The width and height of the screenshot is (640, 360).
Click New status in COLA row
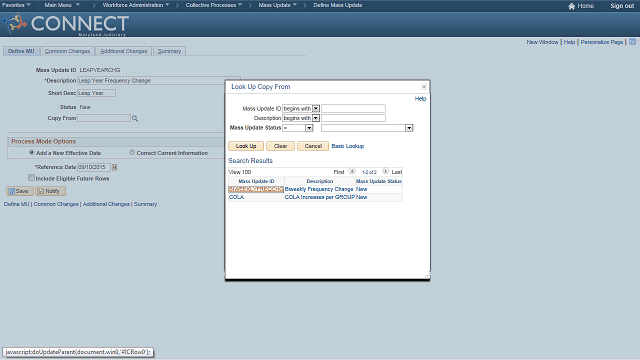(362, 197)
